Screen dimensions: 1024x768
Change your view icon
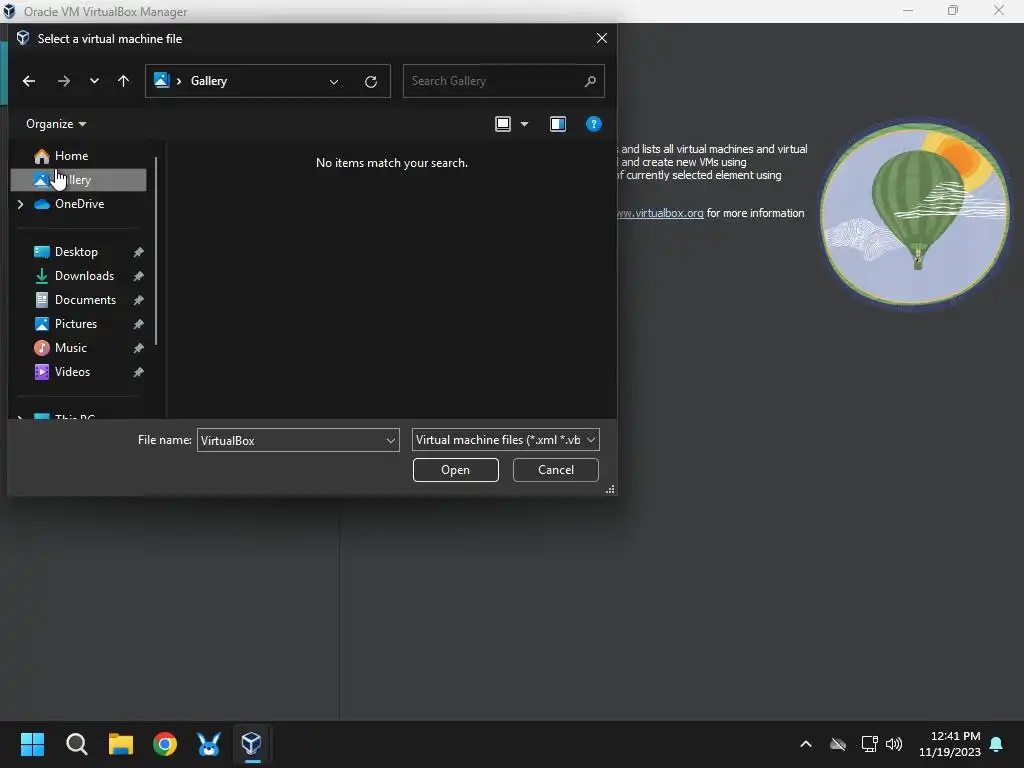coord(503,124)
